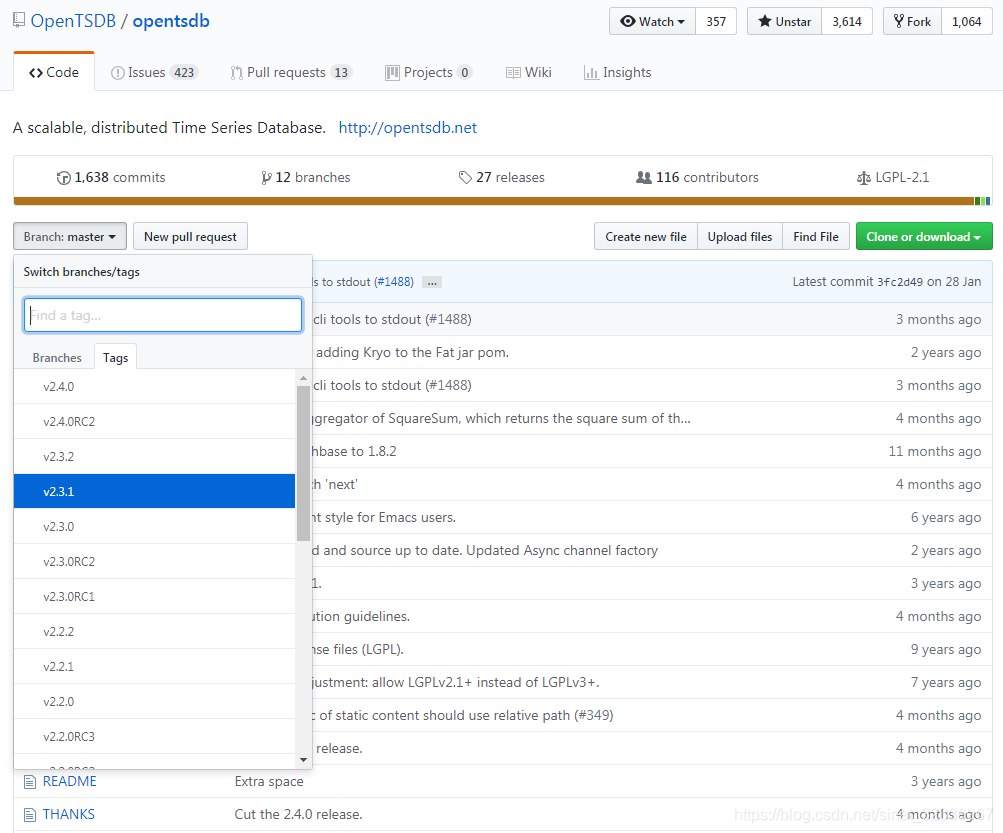Click tag list scrollbar up arrow

pyautogui.click(x=303, y=379)
